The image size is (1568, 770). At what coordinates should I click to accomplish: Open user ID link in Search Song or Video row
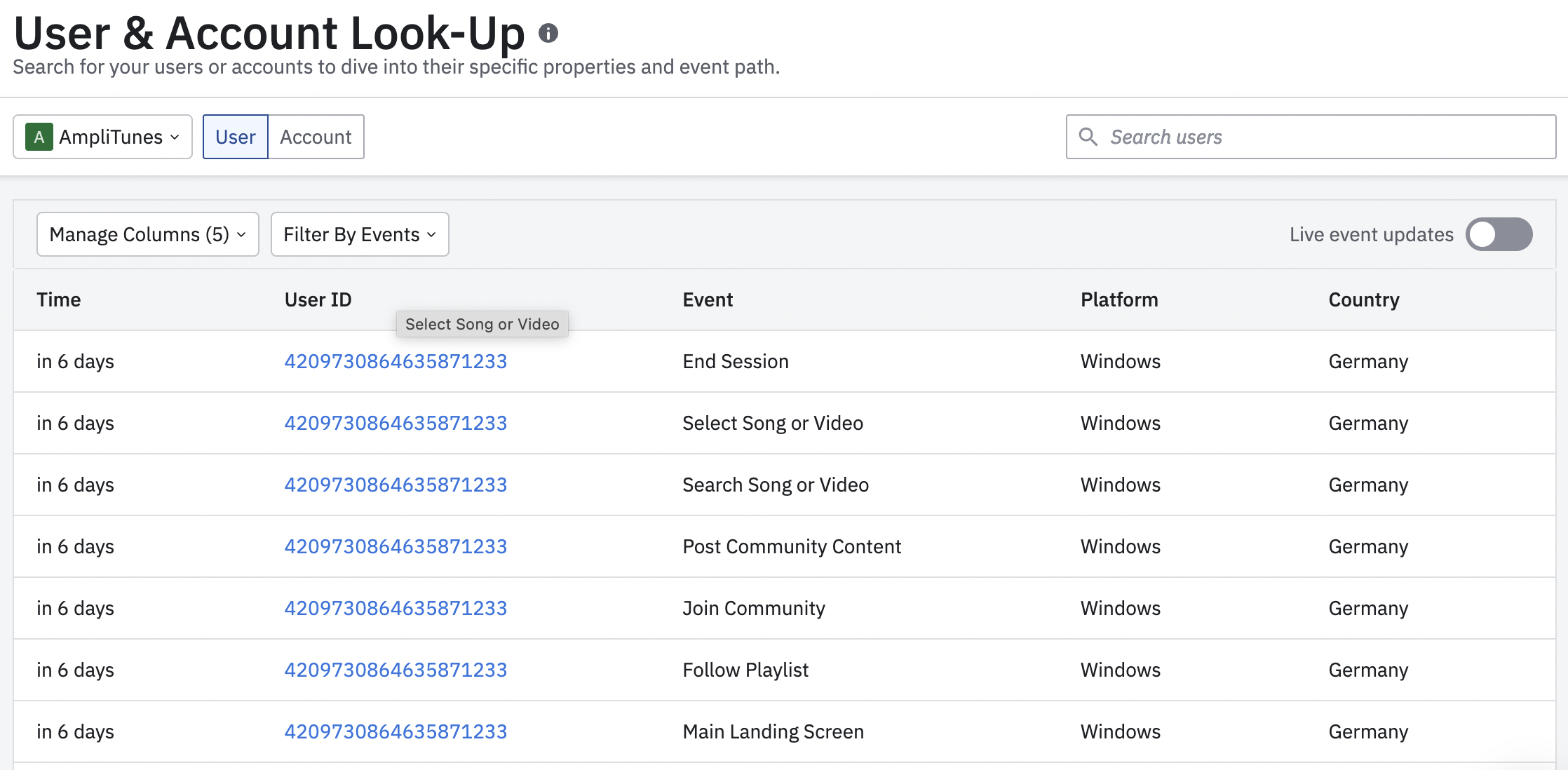(396, 485)
